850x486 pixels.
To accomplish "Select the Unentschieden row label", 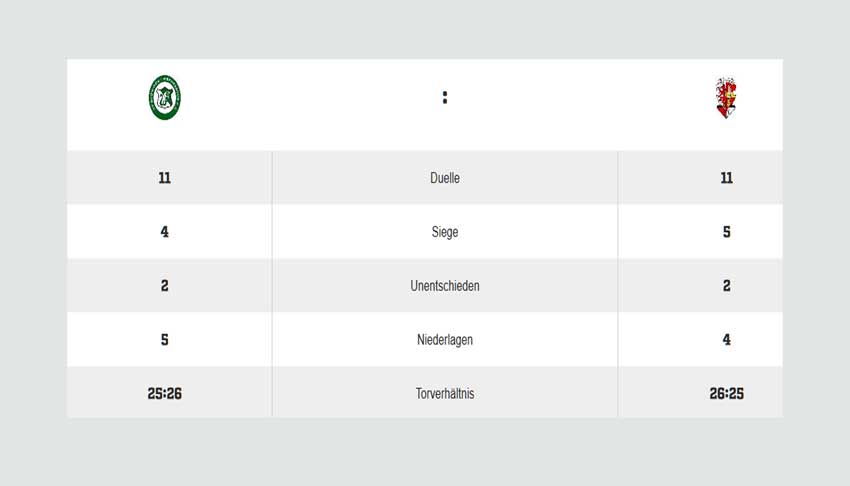I will pyautogui.click(x=445, y=286).
